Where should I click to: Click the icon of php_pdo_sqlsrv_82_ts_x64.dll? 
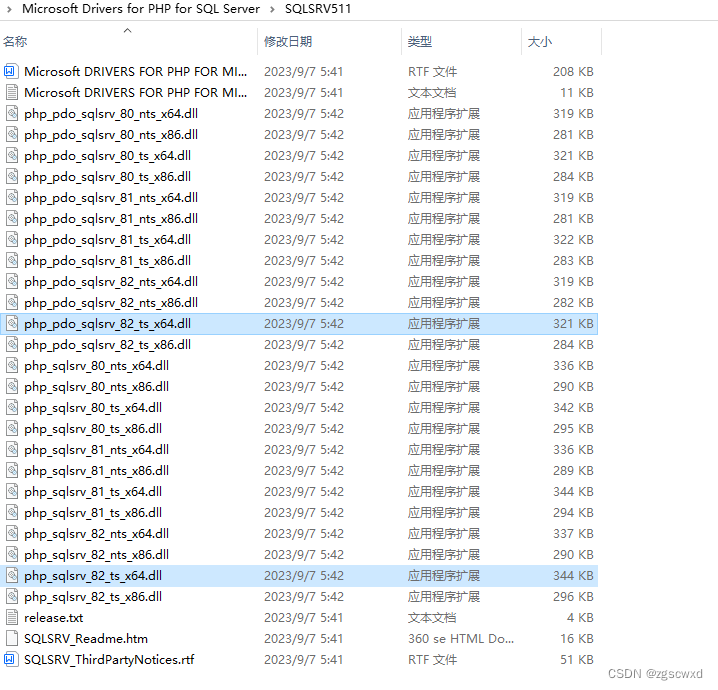pyautogui.click(x=12, y=324)
